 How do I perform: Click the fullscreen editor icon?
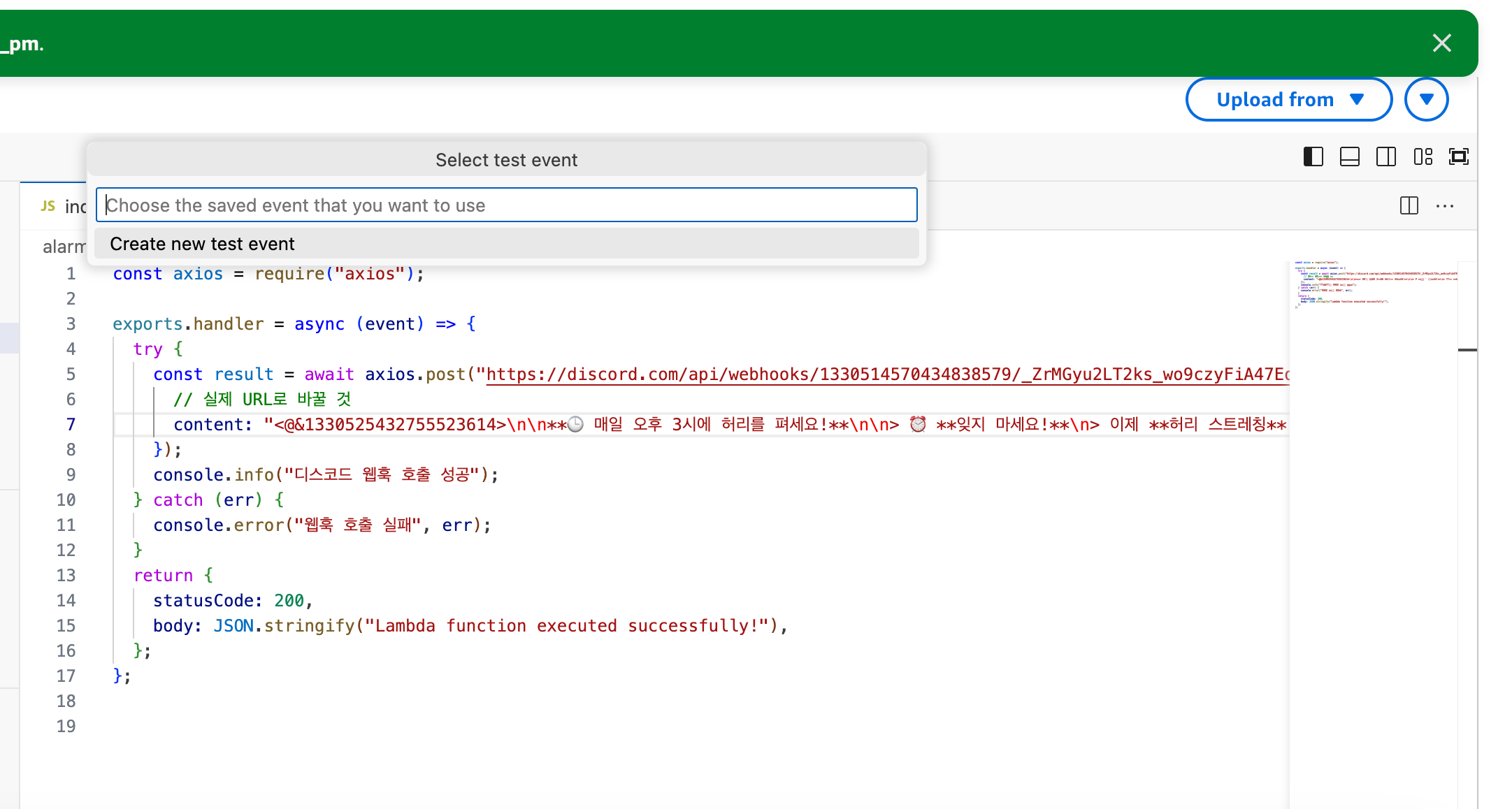tap(1459, 156)
